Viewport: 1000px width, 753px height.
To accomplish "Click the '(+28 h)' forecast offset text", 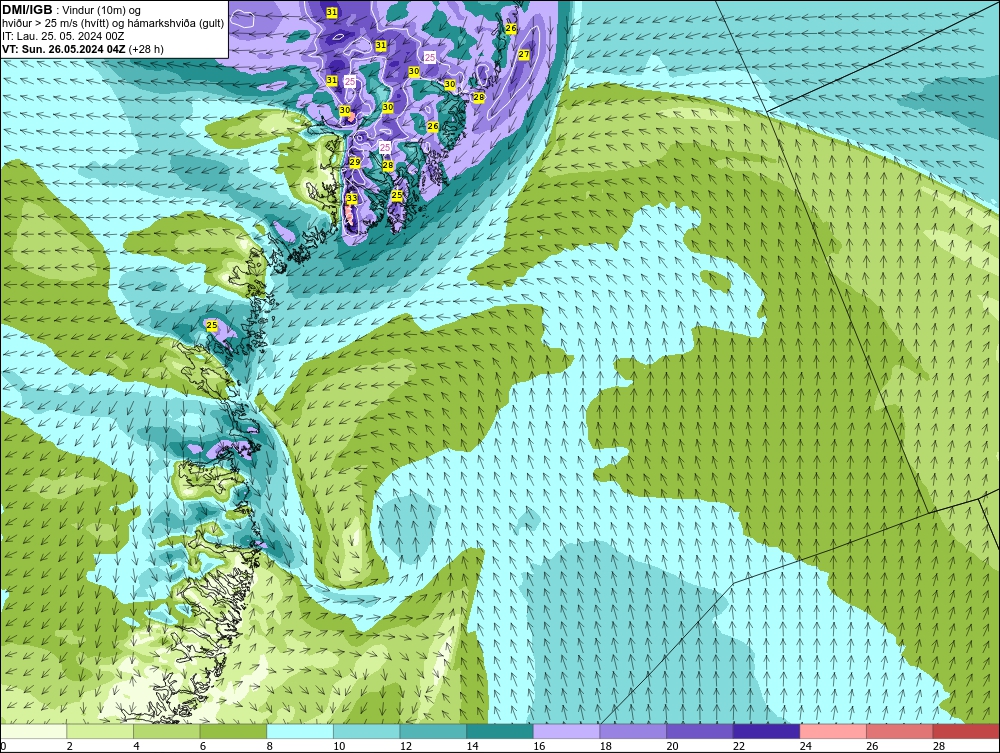I will tap(146, 49).
